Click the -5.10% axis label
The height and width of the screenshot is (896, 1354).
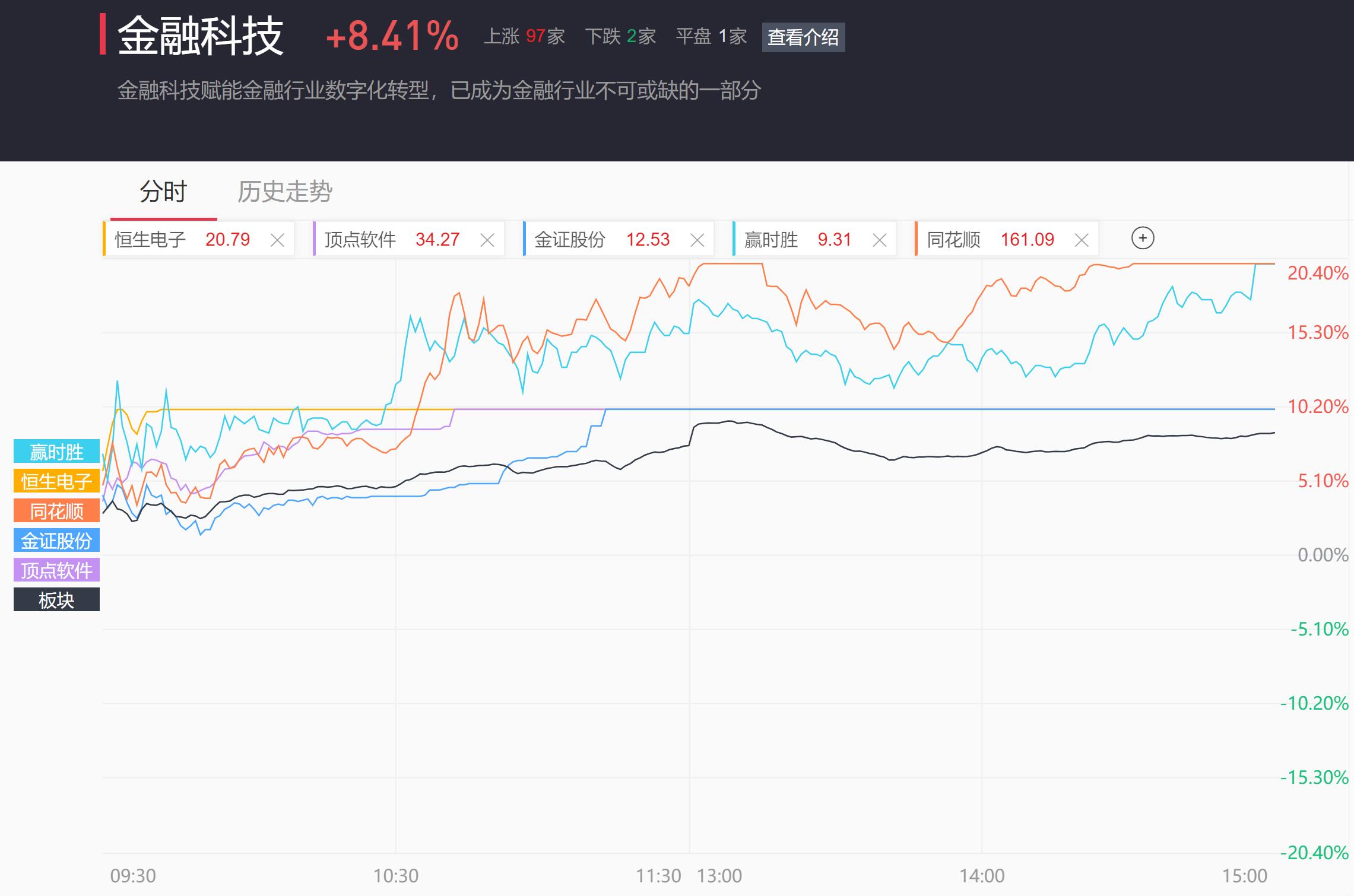coord(1320,629)
